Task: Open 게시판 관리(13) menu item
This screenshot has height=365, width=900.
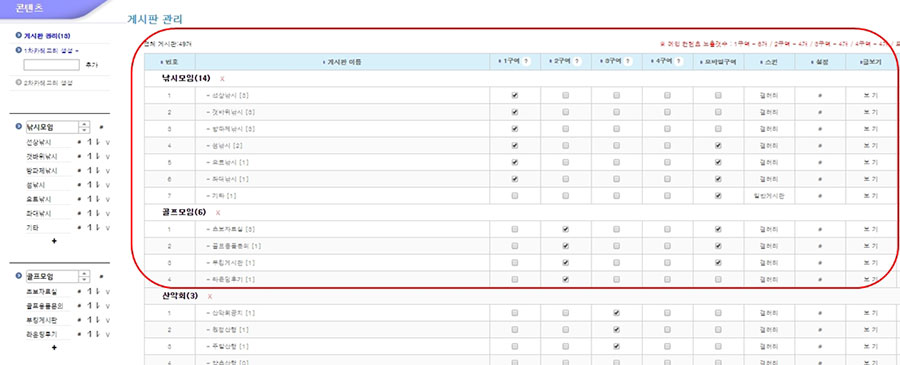Action: click(43, 36)
